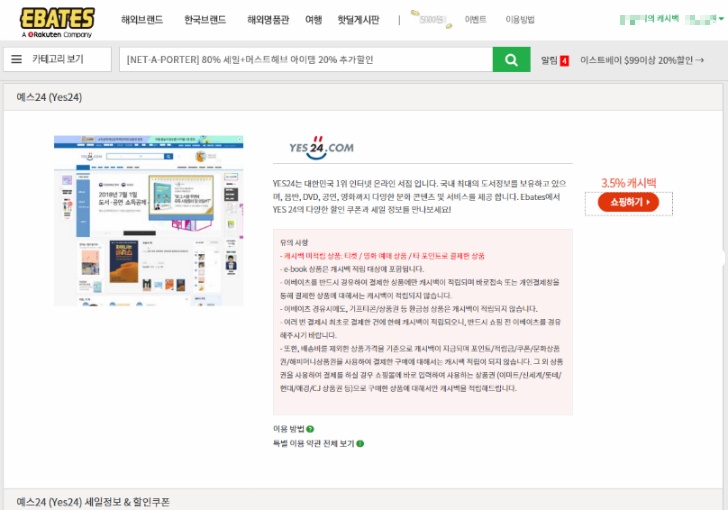This screenshot has height=510, width=728.
Task: Click the 유의 사항 label
Action: coord(294,242)
